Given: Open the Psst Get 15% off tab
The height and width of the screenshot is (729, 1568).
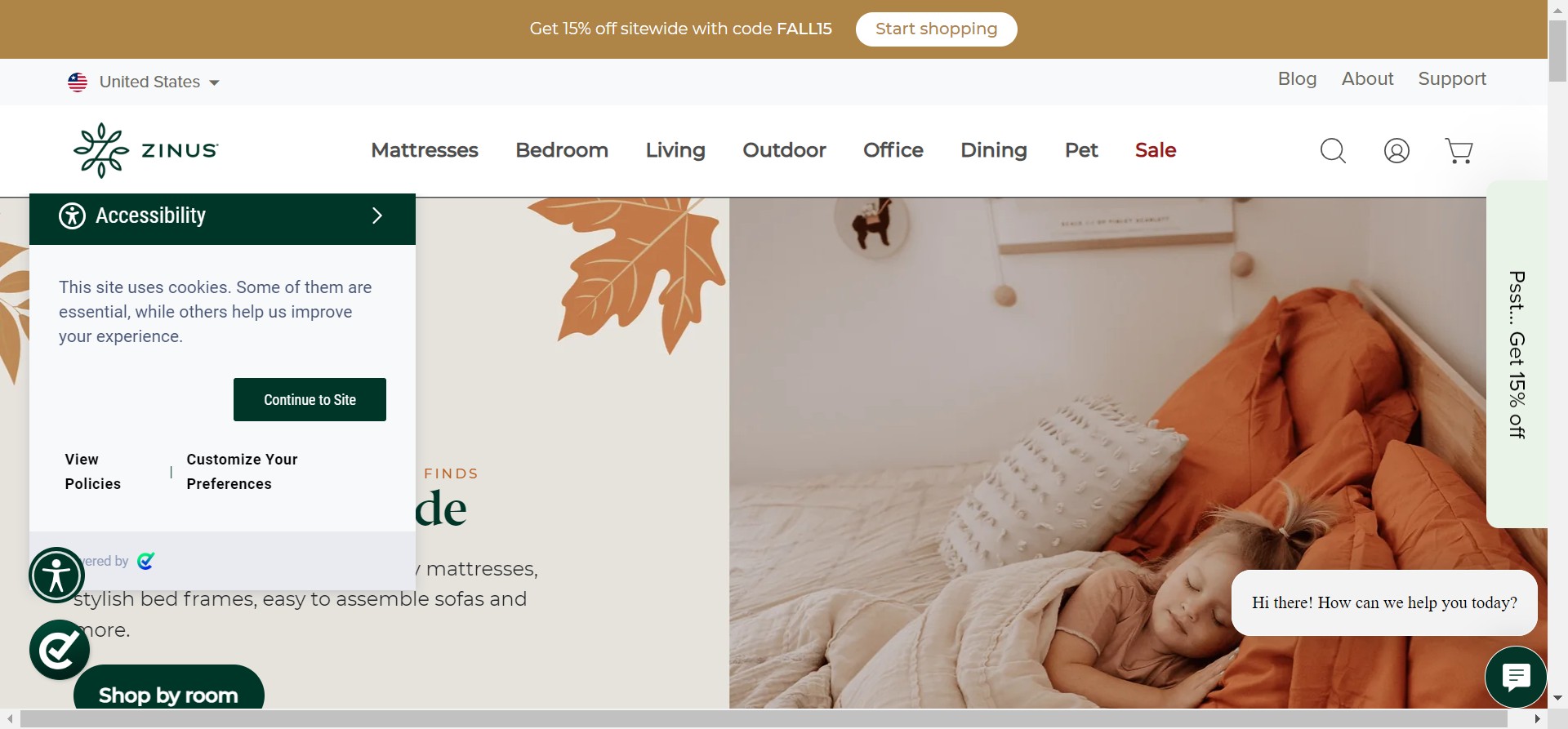Looking at the screenshot, I should (1517, 354).
